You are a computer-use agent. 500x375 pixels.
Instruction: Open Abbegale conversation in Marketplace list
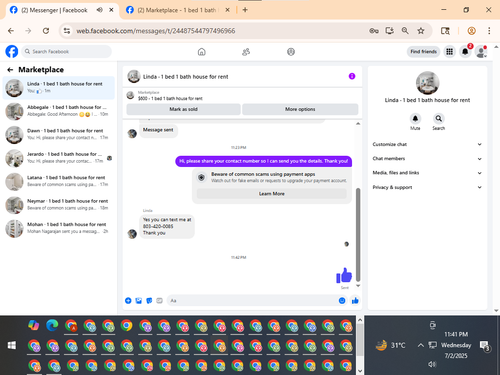[59, 111]
